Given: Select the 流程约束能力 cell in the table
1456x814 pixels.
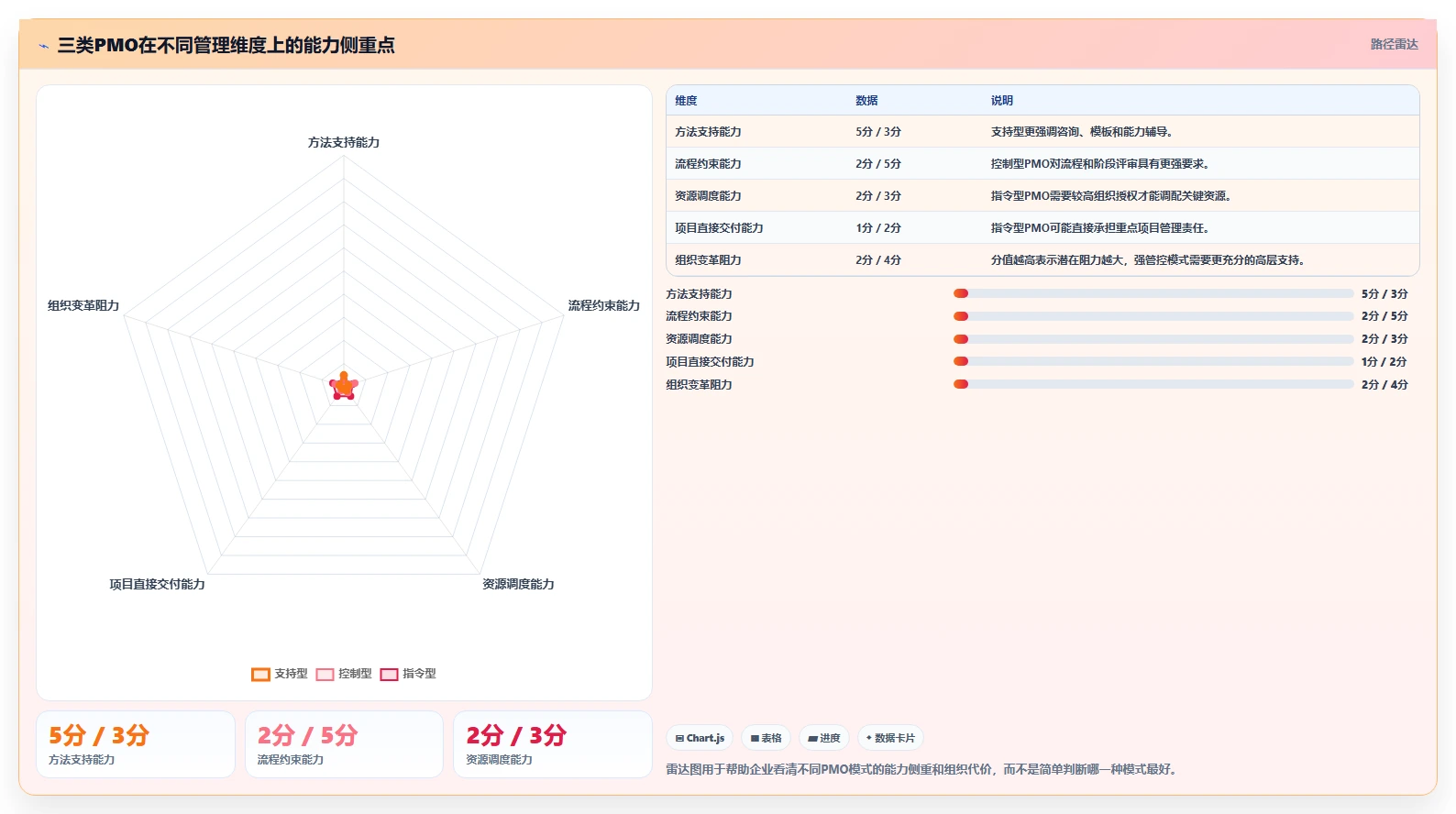Looking at the screenshot, I should click(x=708, y=164).
